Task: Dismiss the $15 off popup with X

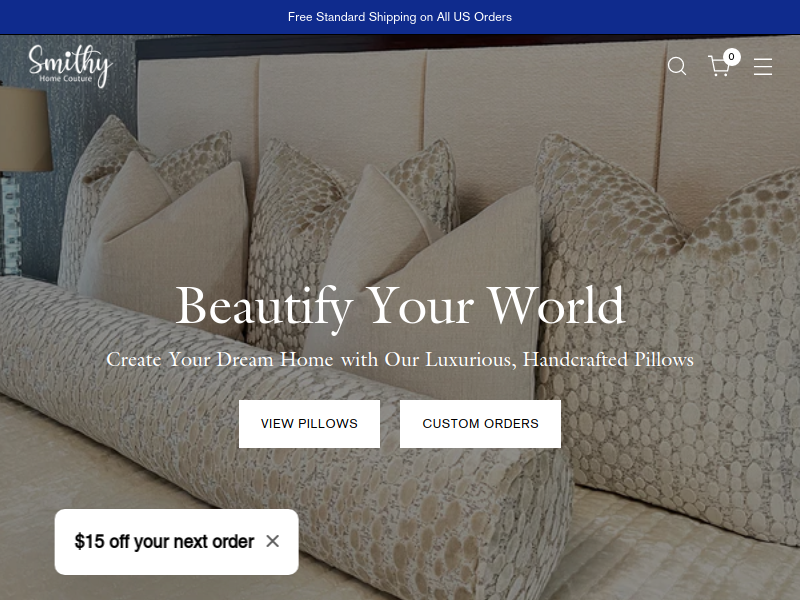Action: pyautogui.click(x=272, y=541)
